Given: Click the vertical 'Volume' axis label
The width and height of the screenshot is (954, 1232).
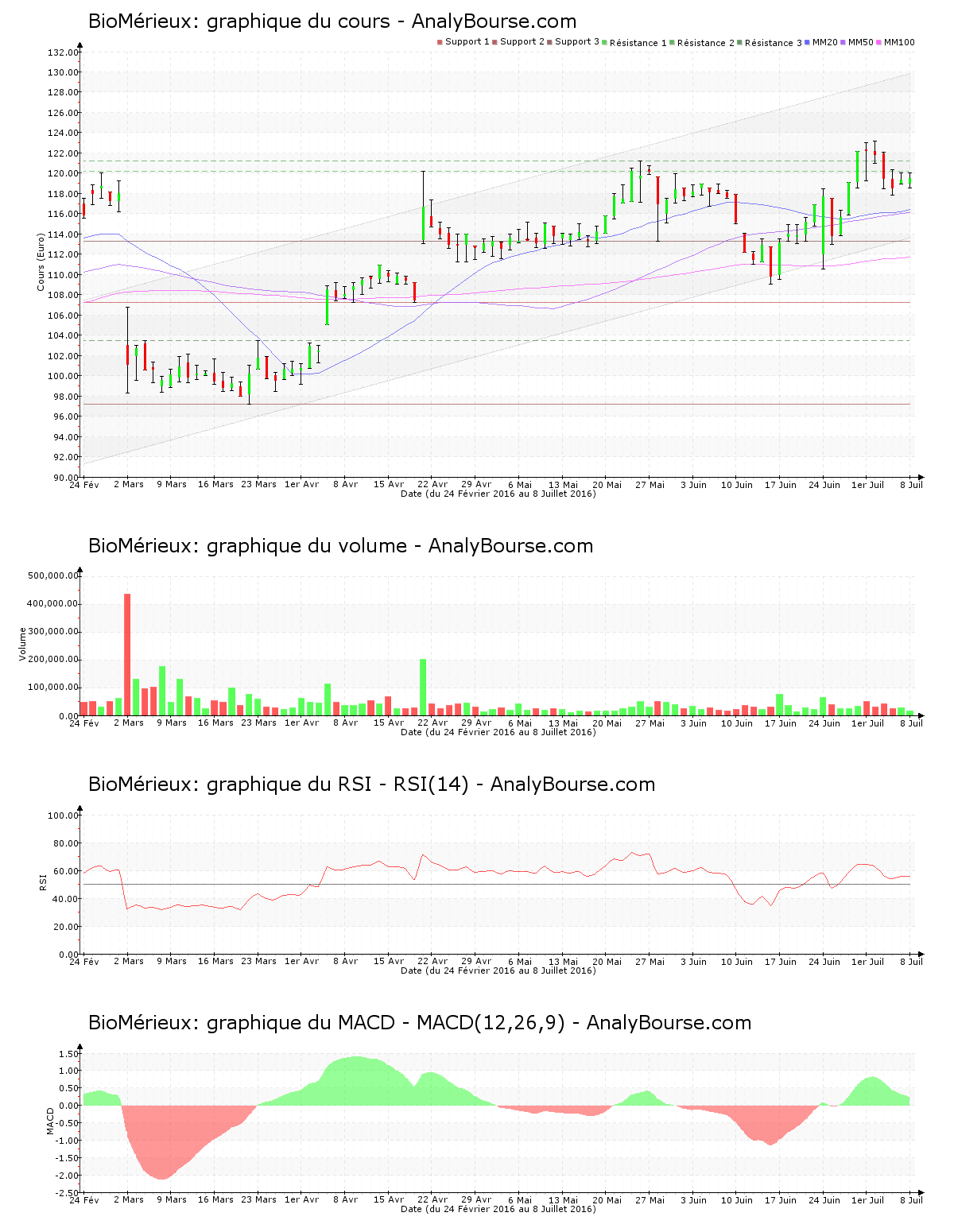Looking at the screenshot, I should click(22, 644).
